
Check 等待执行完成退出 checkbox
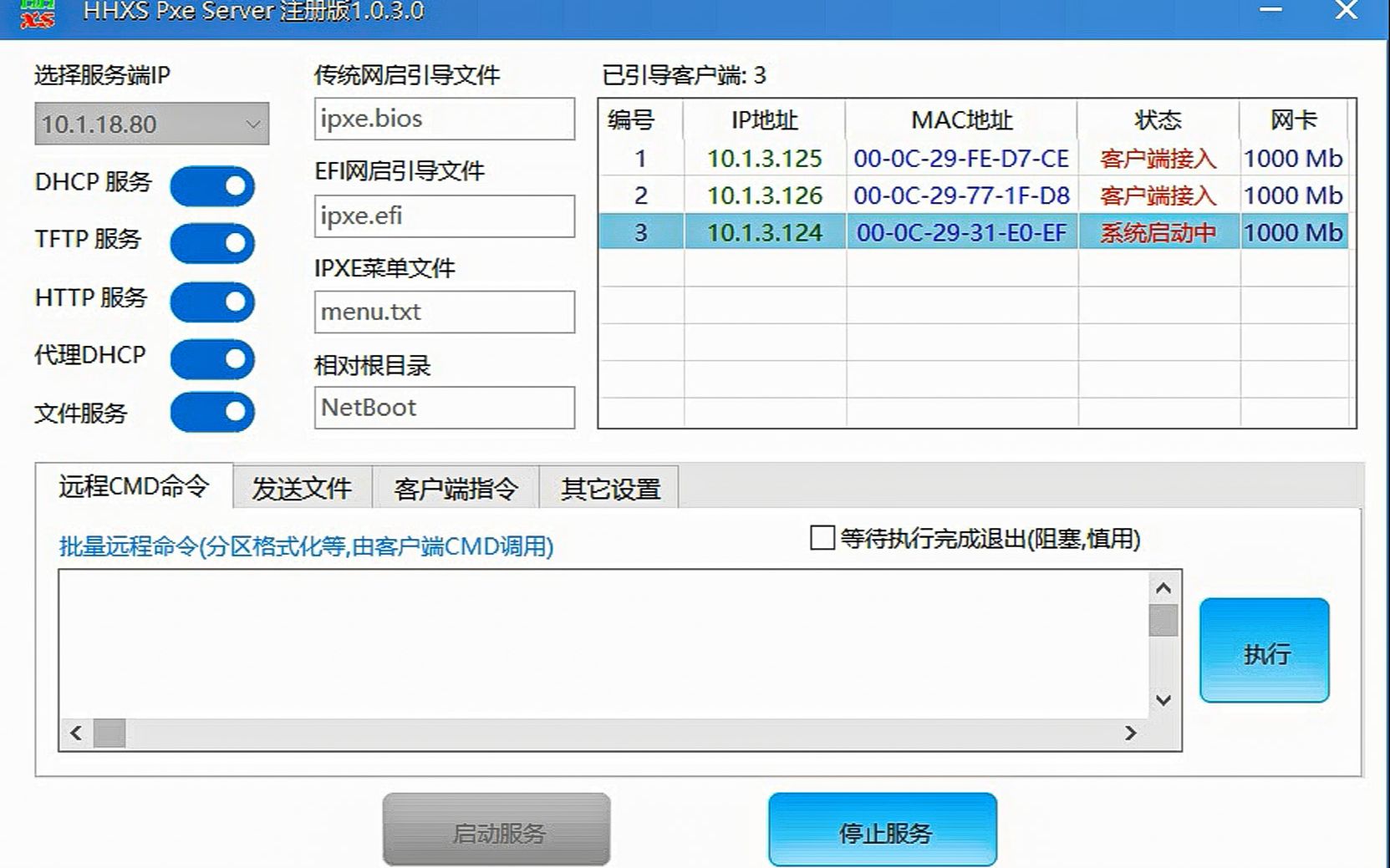coord(822,538)
